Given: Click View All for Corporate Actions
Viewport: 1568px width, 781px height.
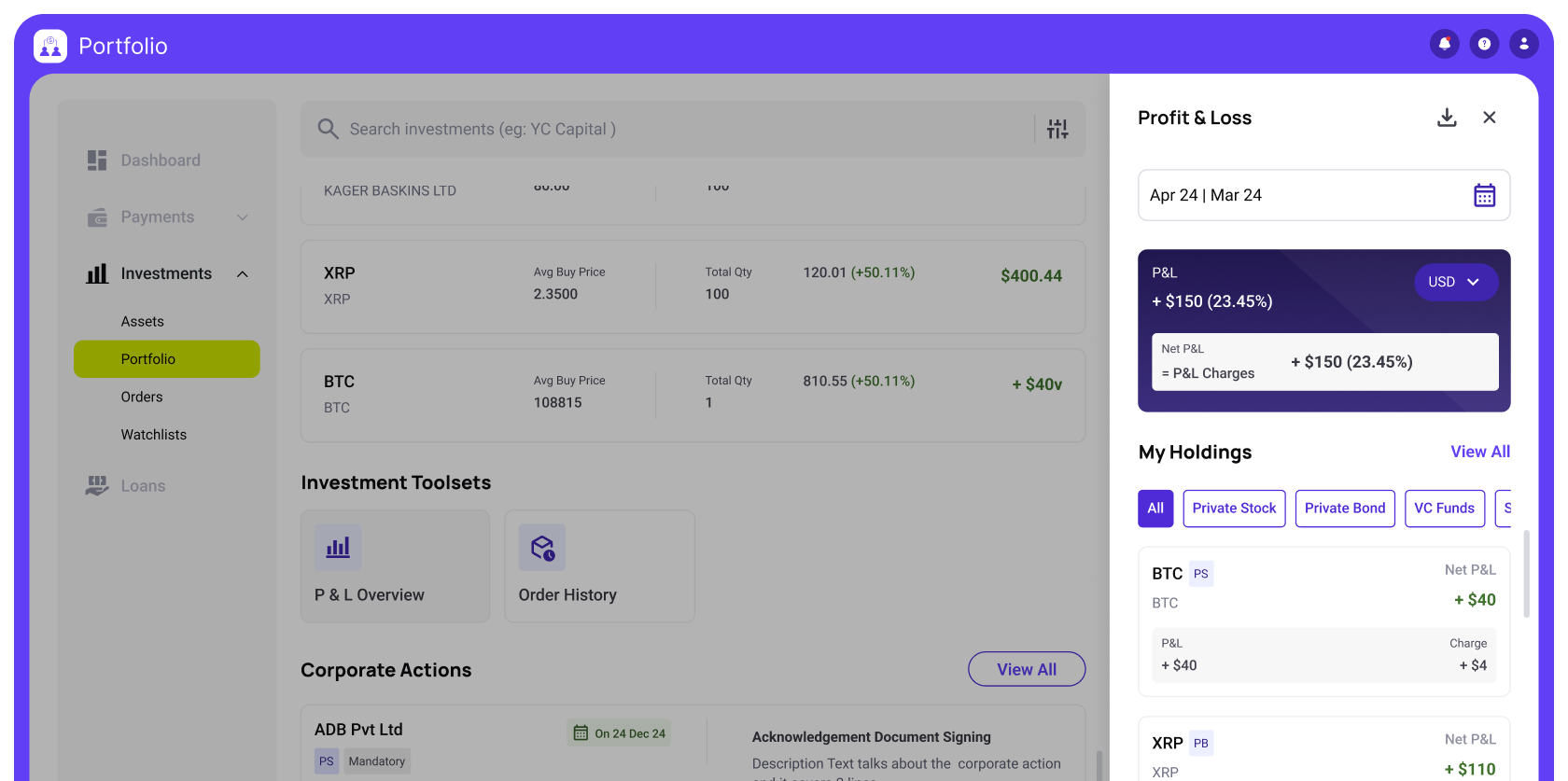Looking at the screenshot, I should pos(1027,669).
